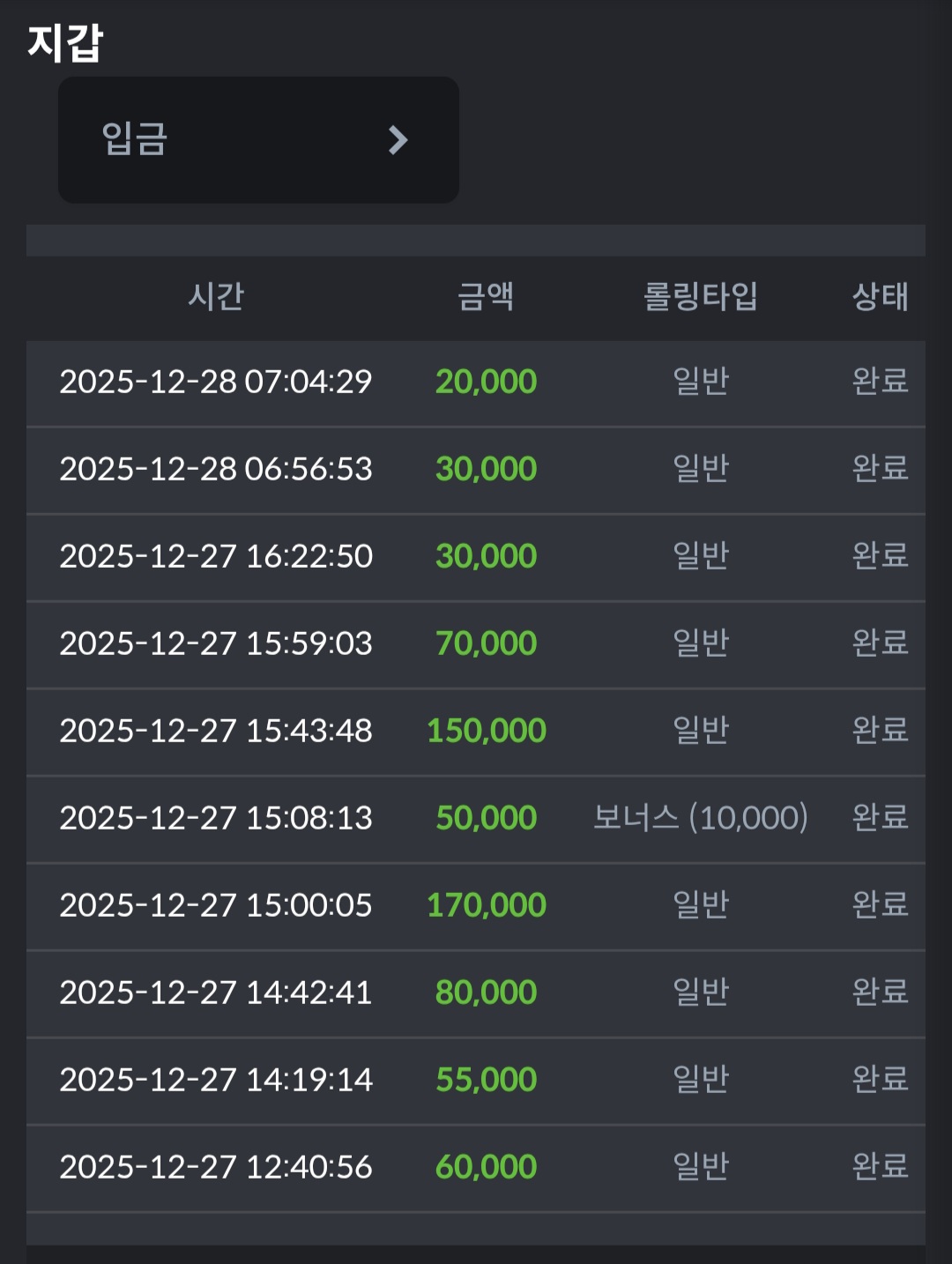This screenshot has width=952, height=1264.
Task: Click 완료 status of the 60,000 deposit
Action: pos(880,1167)
